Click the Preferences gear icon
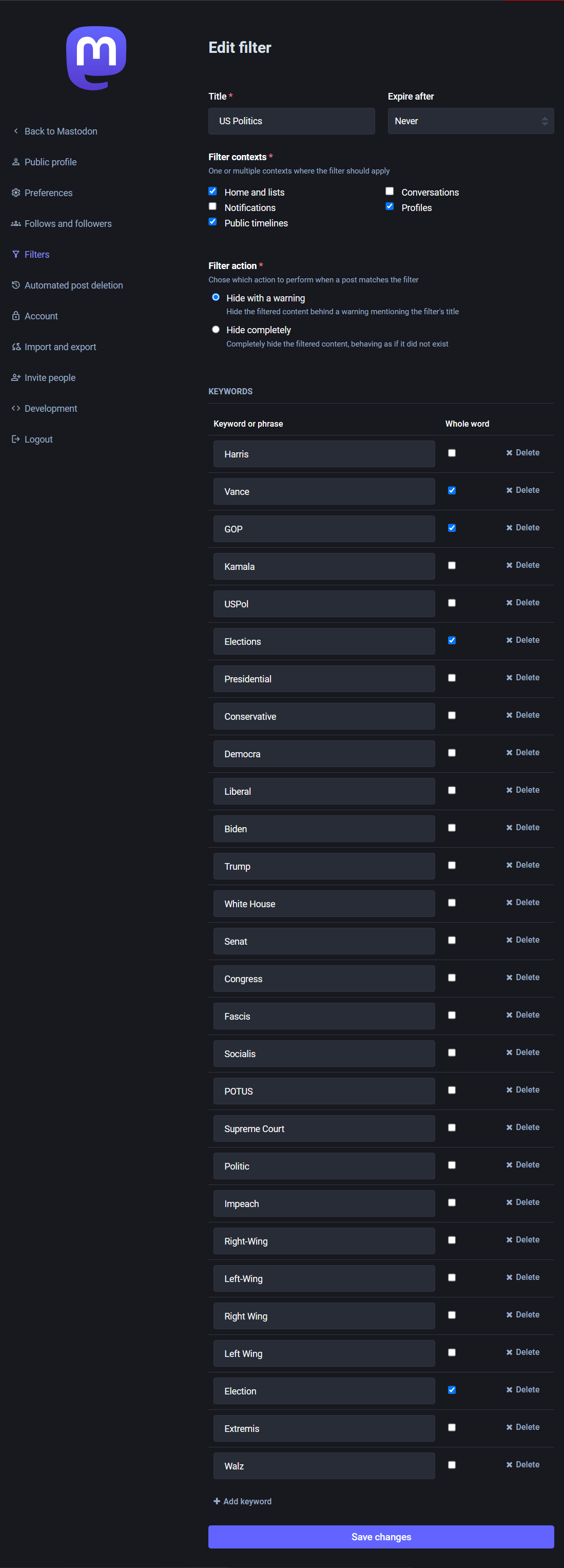564x1568 pixels. (16, 193)
